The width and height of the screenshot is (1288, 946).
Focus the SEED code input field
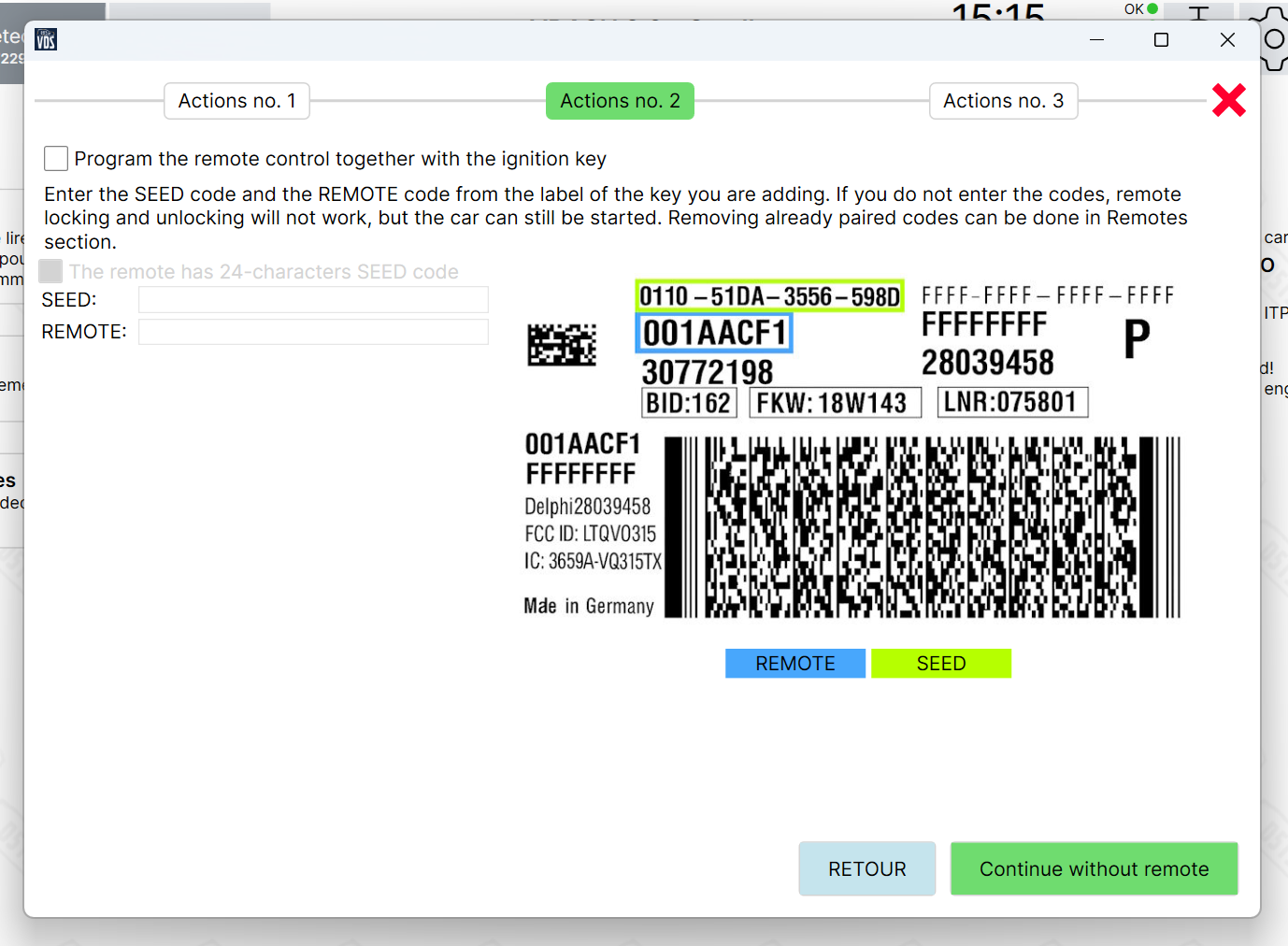coord(313,300)
